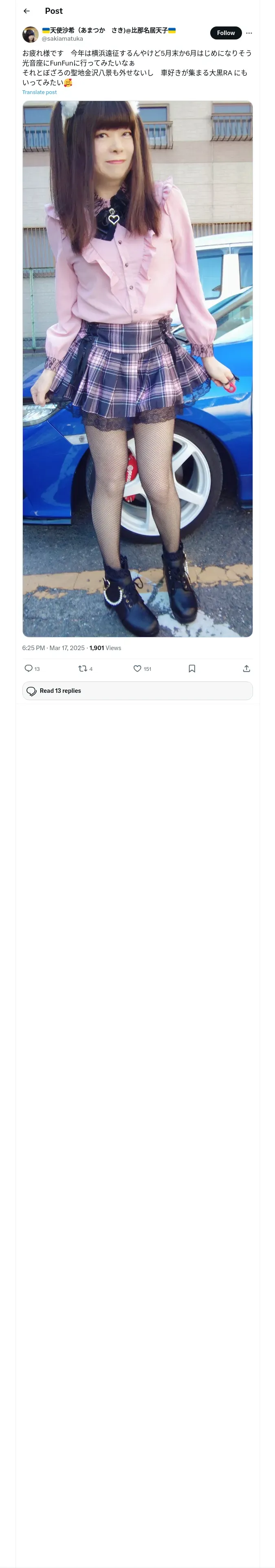Image resolution: width=275 pixels, height=1568 pixels.
Task: Click the back arrow icon
Action: (x=27, y=11)
